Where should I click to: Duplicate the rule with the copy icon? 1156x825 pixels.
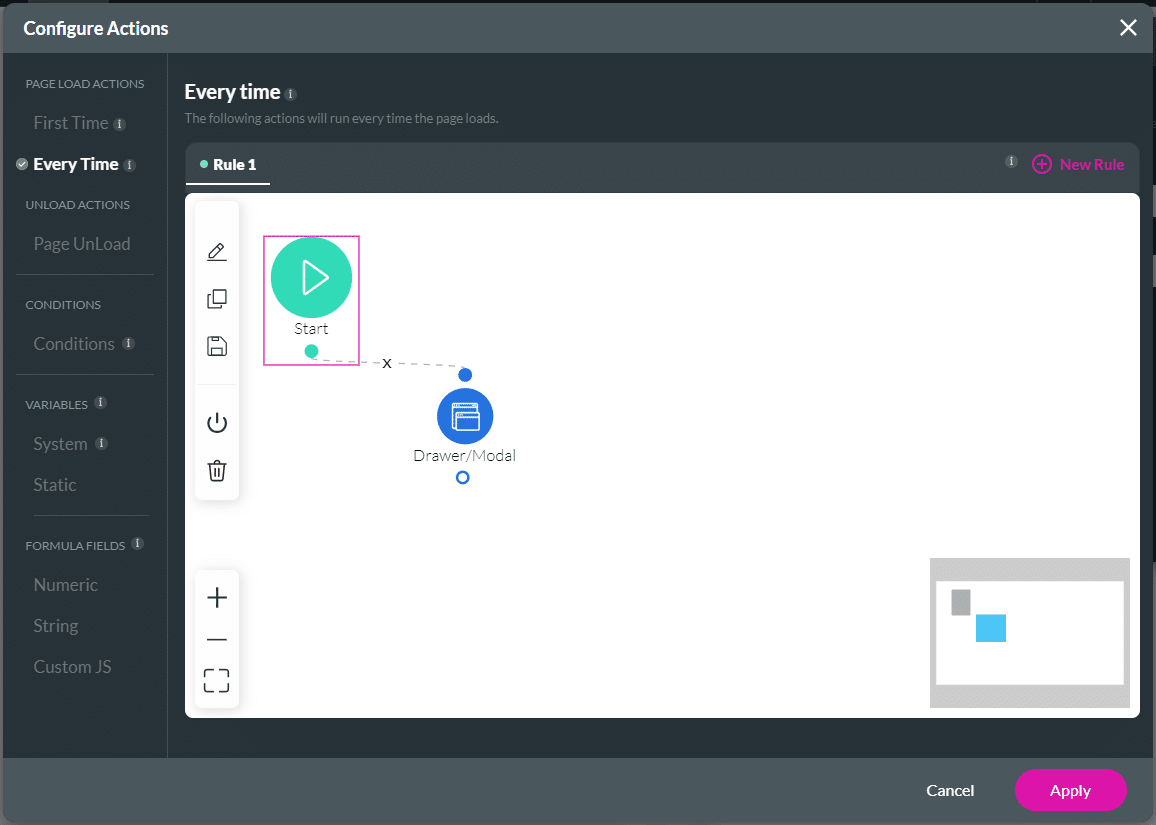coord(216,298)
